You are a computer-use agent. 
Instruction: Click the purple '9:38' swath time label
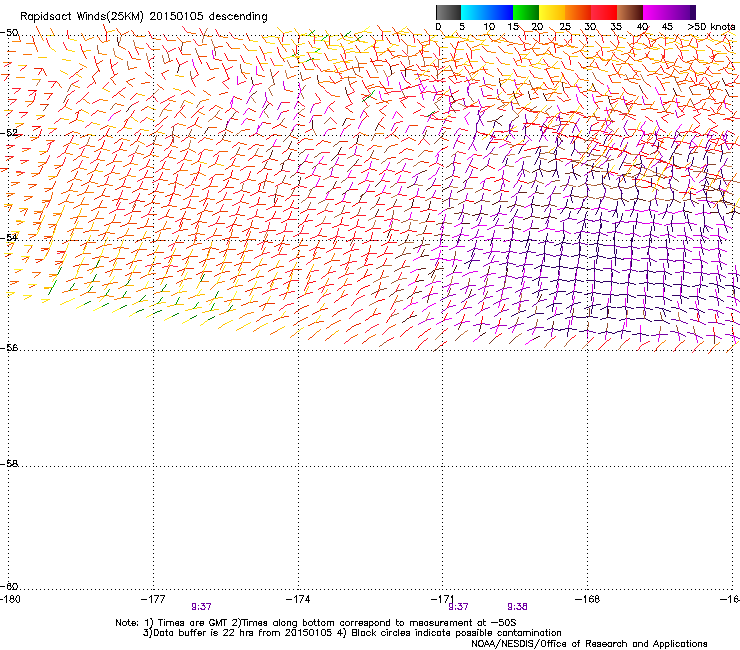[517, 607]
